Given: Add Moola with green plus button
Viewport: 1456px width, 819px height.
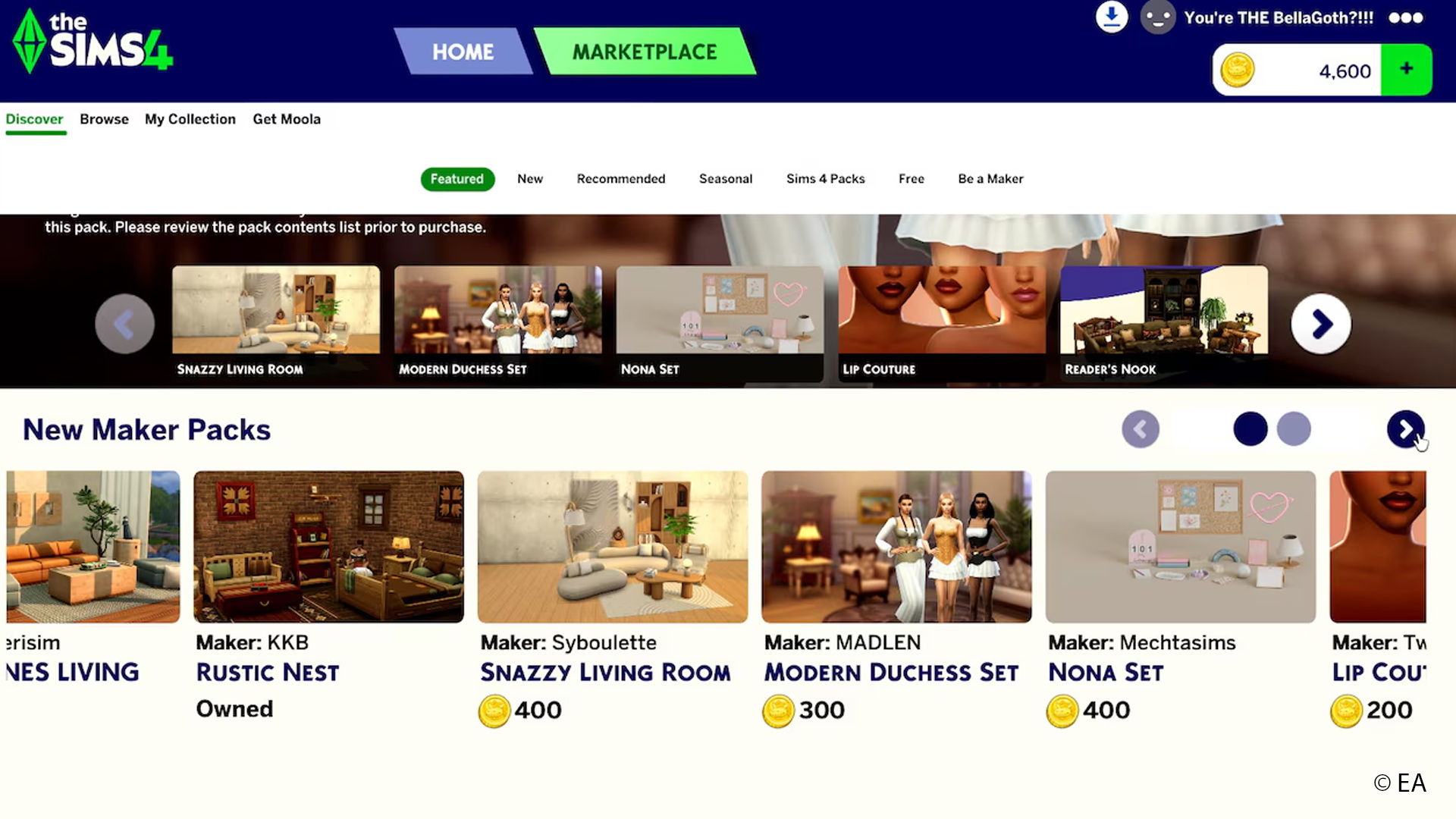Looking at the screenshot, I should (1406, 70).
